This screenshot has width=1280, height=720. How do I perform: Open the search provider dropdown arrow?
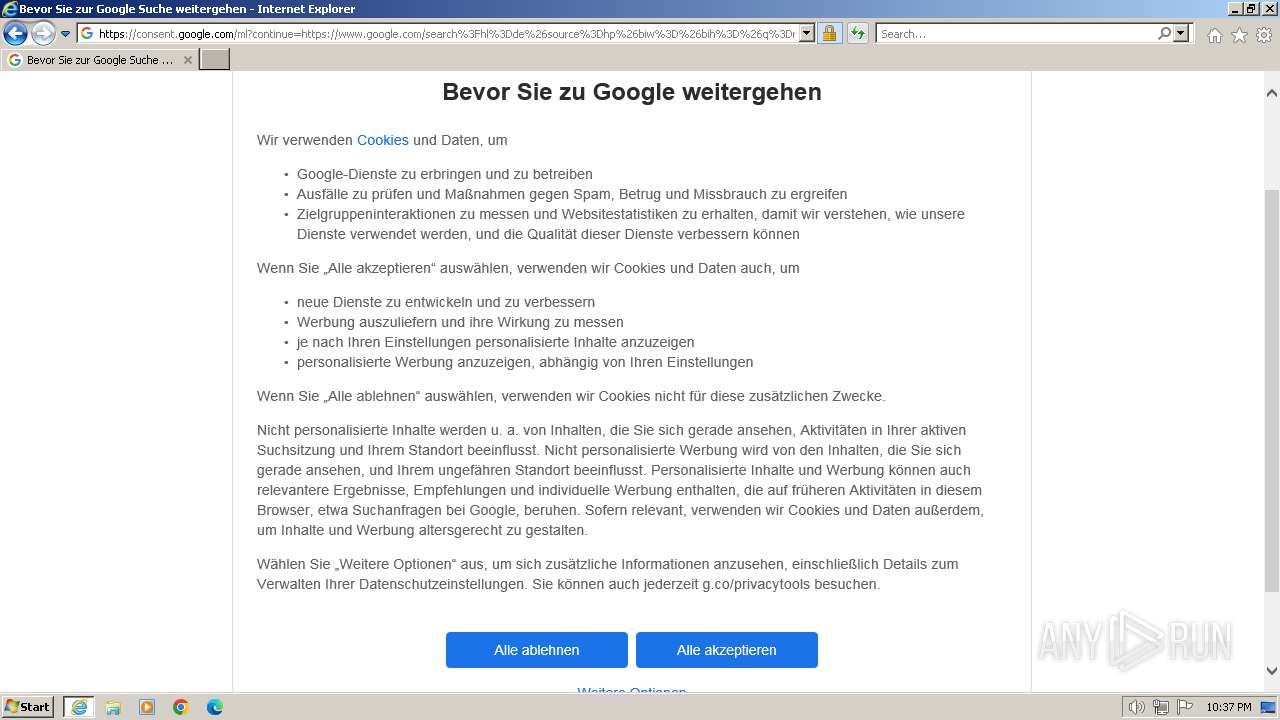[x=1181, y=33]
